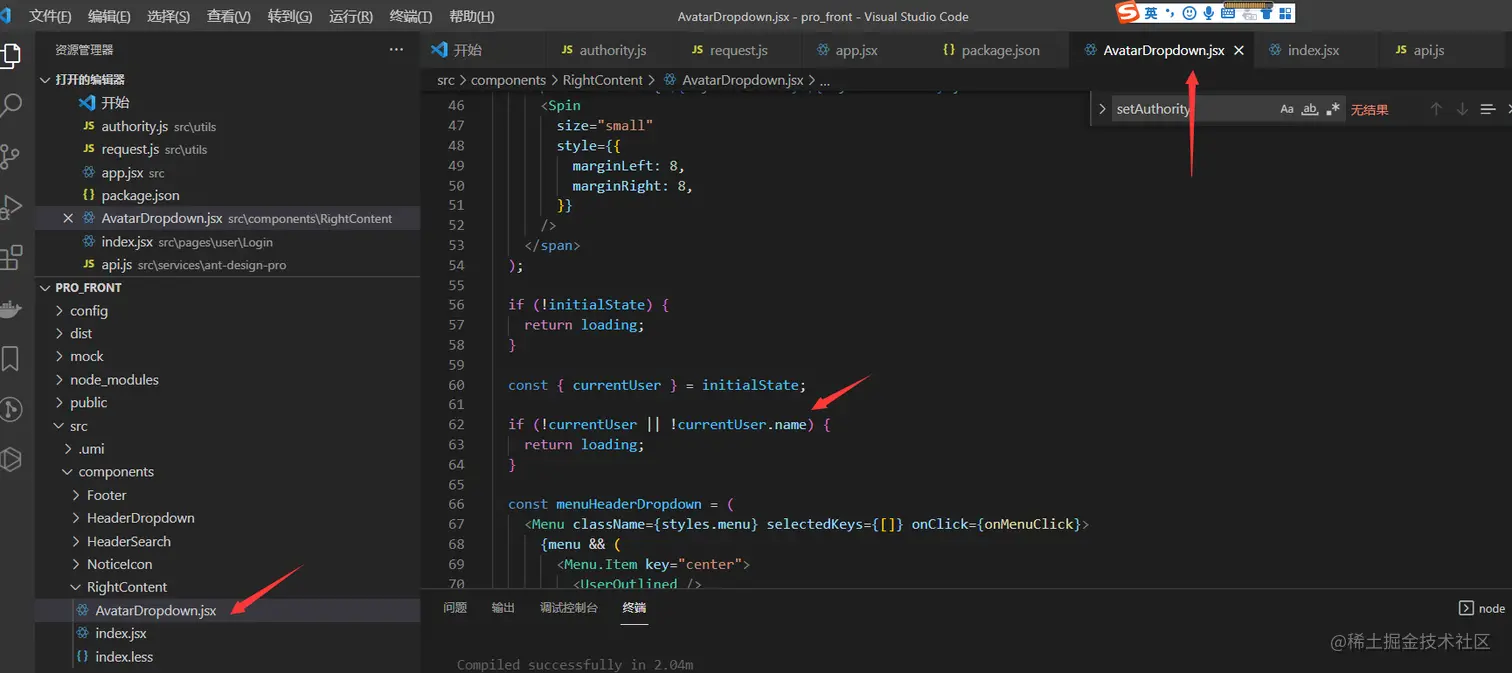This screenshot has height=673, width=1512.
Task: Toggle Use Regular Expression in find widget
Action: (x=1332, y=109)
